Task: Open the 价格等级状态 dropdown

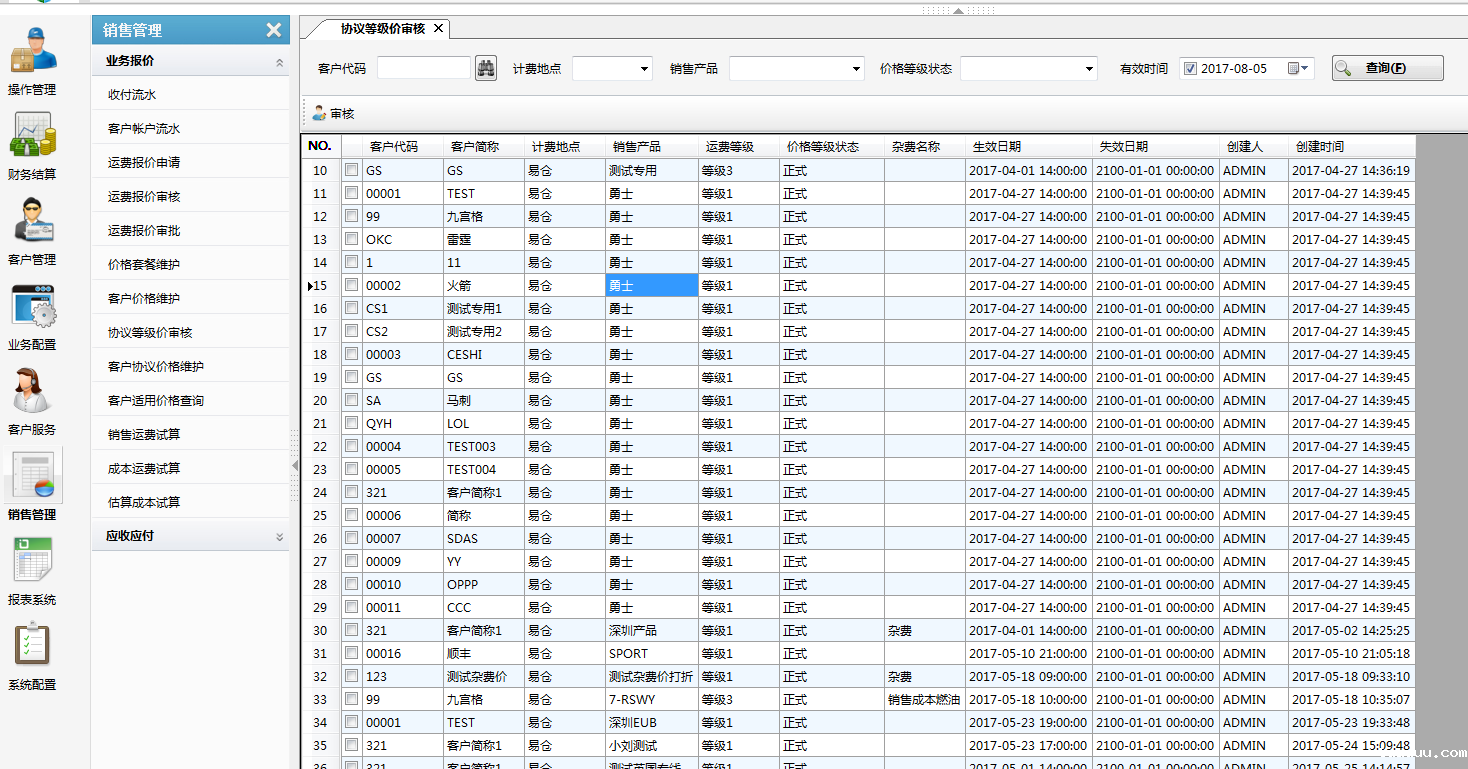Action: [x=1087, y=67]
